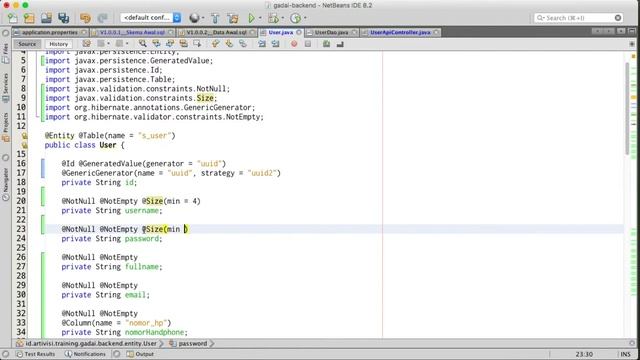Expand the Run Project dropdown arrow
The width and height of the screenshot is (640, 360).
click(260, 18)
